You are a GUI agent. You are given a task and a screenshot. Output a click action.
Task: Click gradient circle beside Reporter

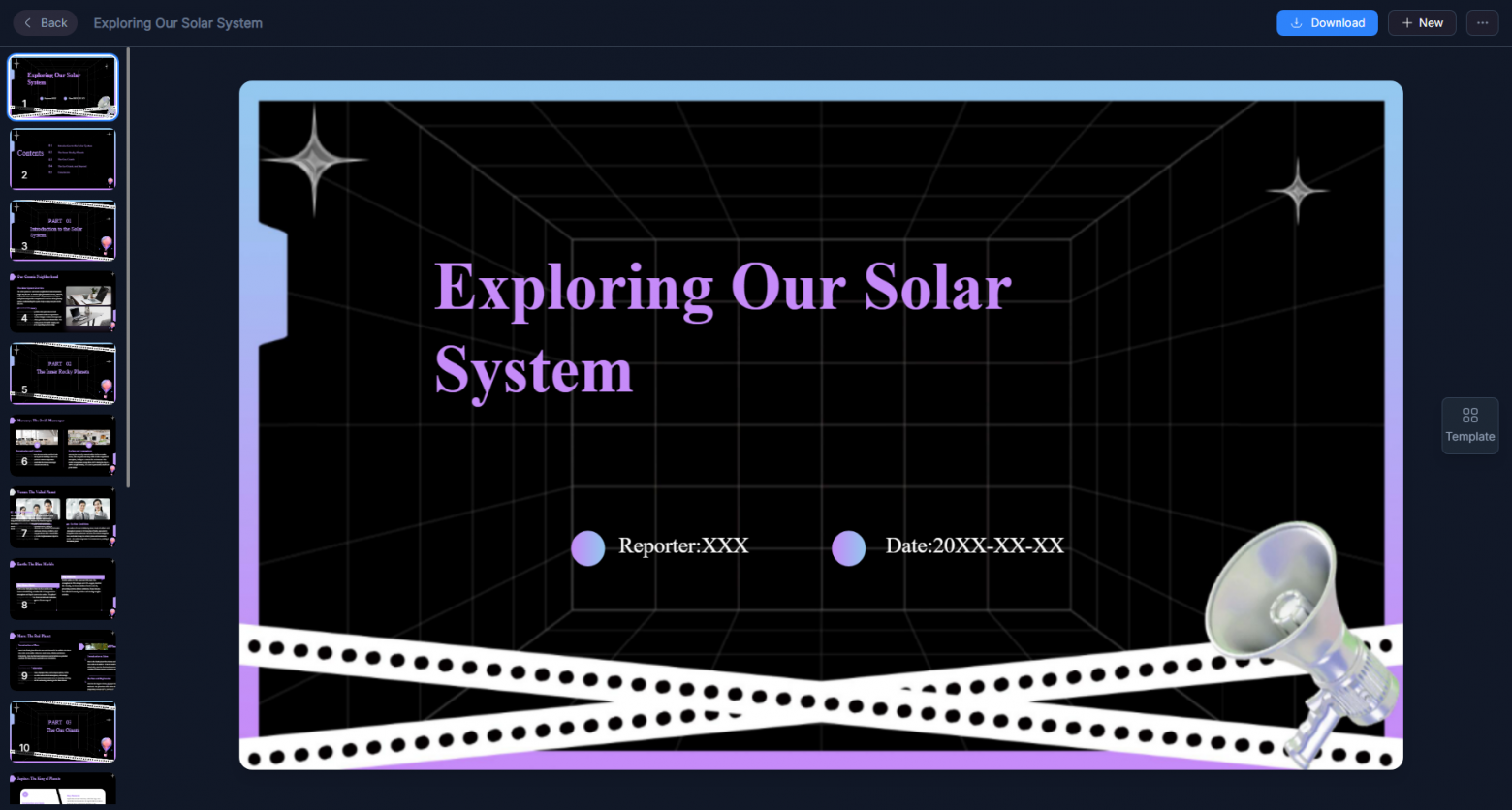588,547
